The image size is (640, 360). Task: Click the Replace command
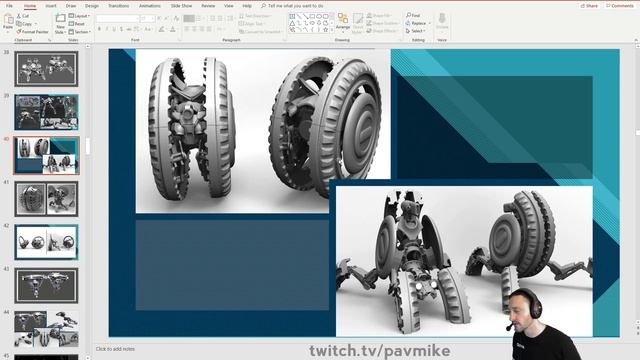point(418,23)
